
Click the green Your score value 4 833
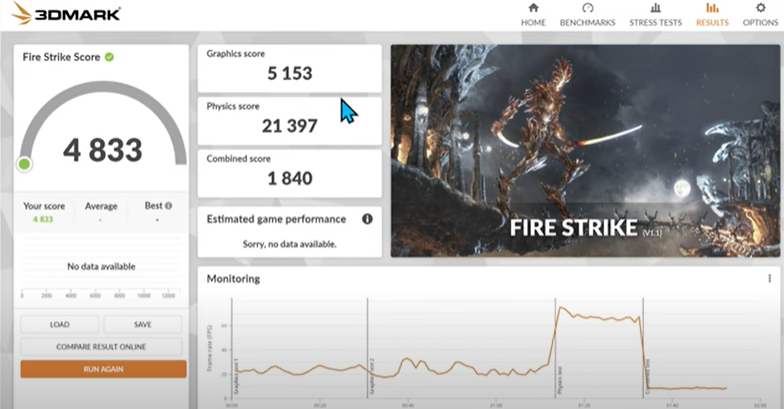[43, 219]
